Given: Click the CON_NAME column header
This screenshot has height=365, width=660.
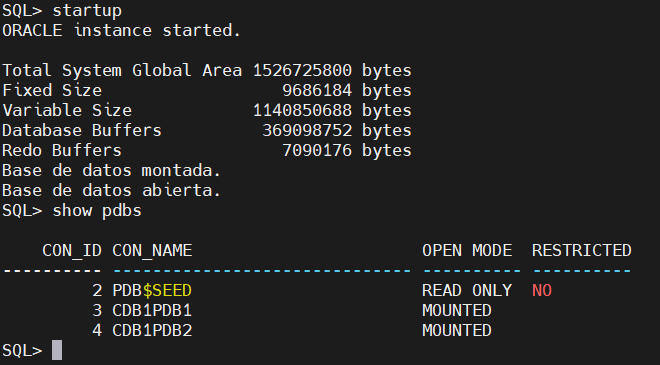Looking at the screenshot, I should [x=152, y=250].
